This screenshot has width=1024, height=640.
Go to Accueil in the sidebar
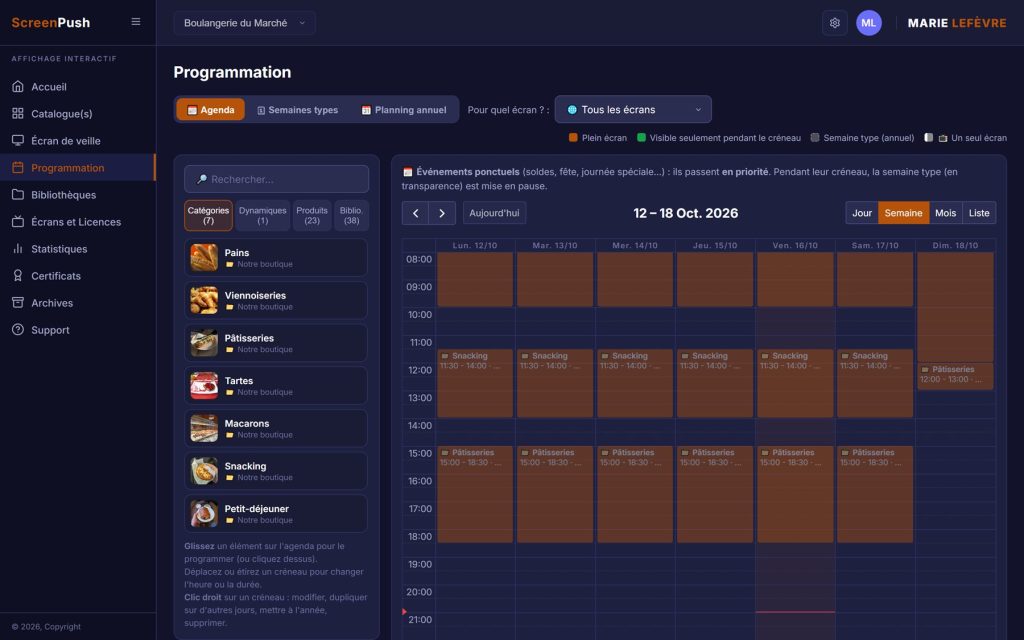pos(78,86)
